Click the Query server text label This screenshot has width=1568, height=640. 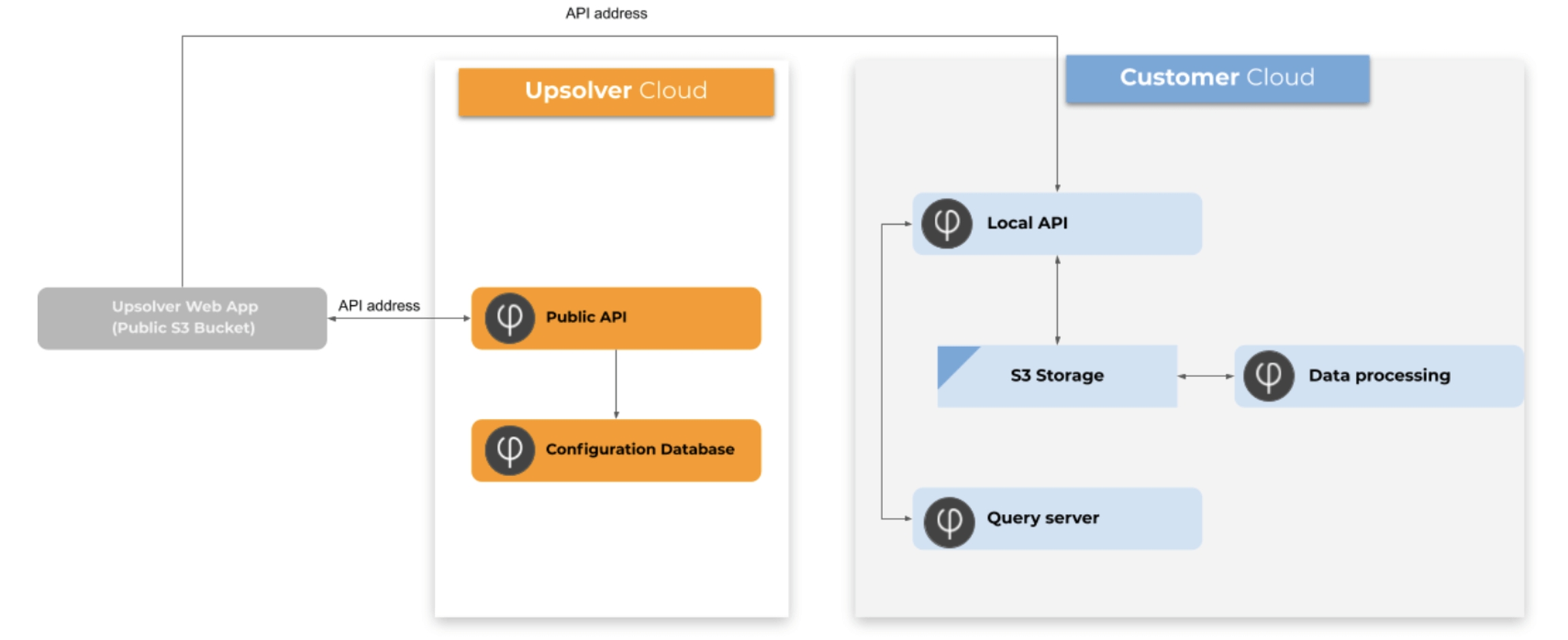tap(1043, 518)
